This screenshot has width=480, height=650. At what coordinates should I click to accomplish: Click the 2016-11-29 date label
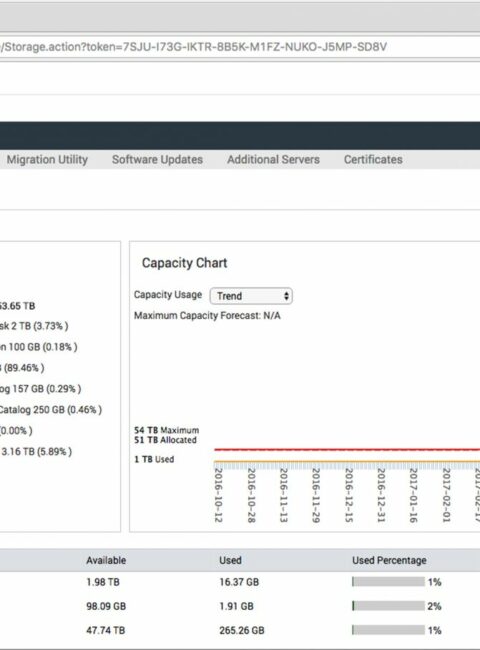[315, 495]
